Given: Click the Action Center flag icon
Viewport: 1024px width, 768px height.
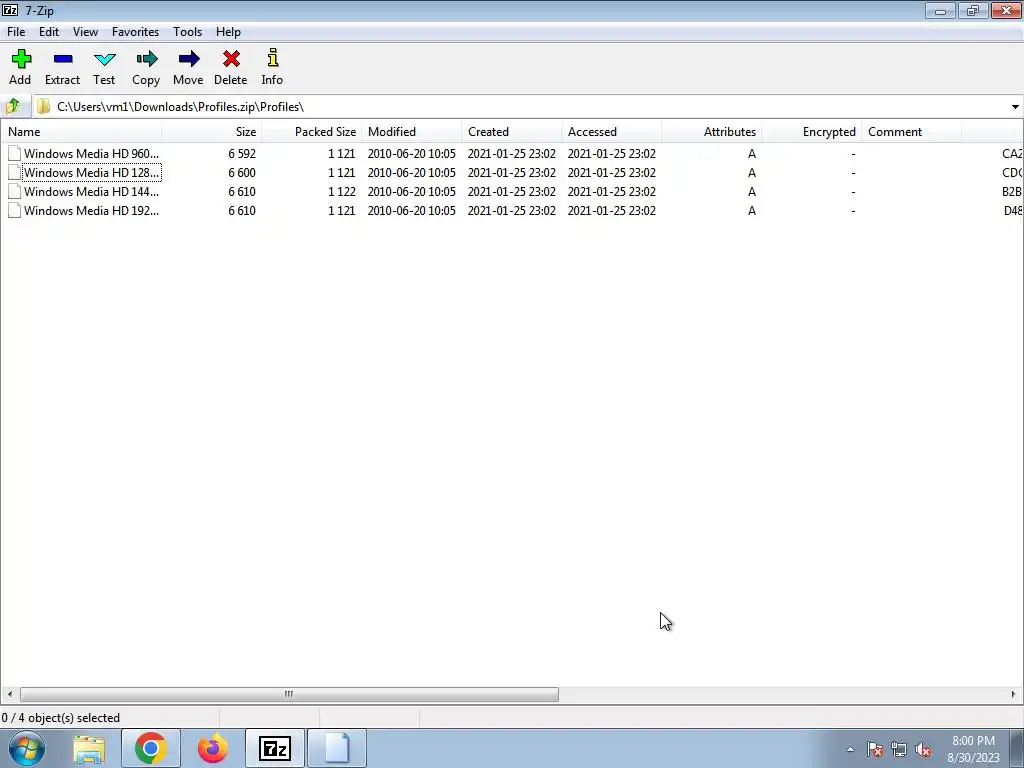Looking at the screenshot, I should coord(875,749).
